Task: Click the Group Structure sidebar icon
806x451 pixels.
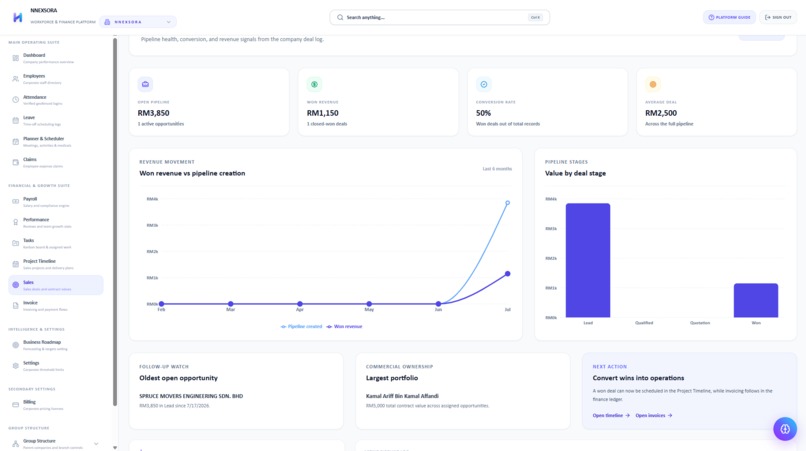Action: point(15,444)
